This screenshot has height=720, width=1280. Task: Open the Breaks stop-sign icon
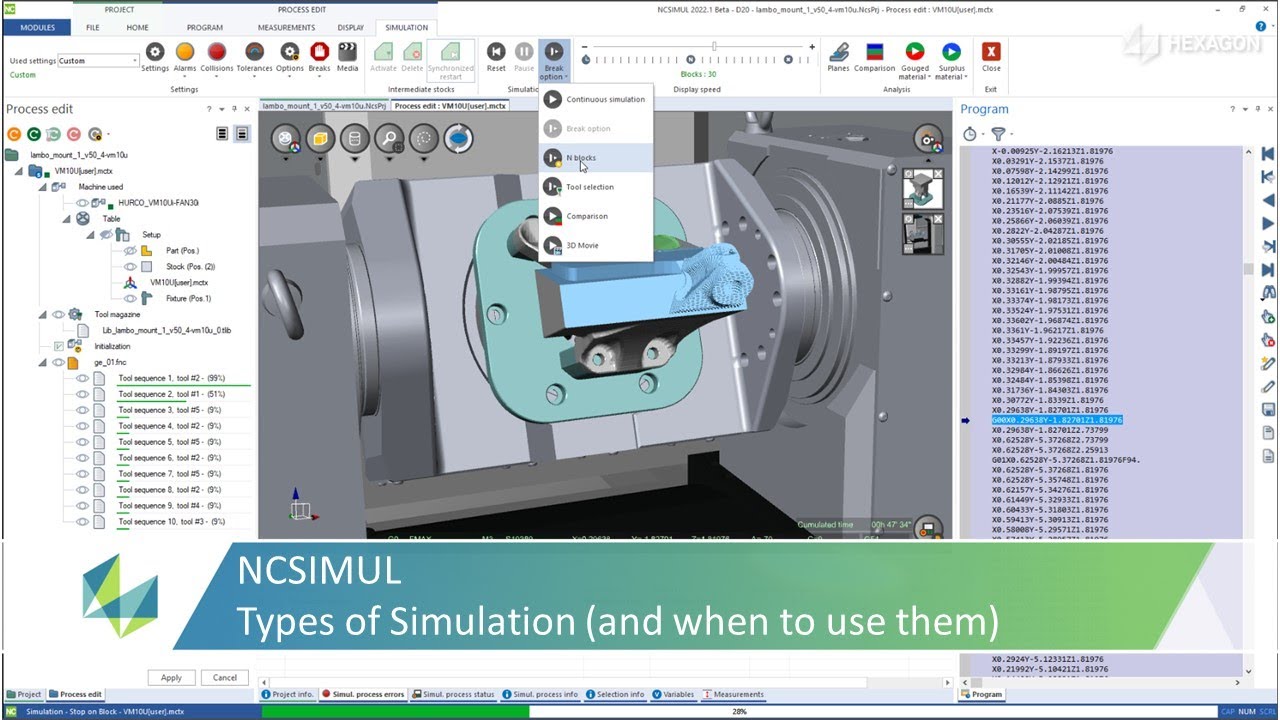[x=319, y=52]
